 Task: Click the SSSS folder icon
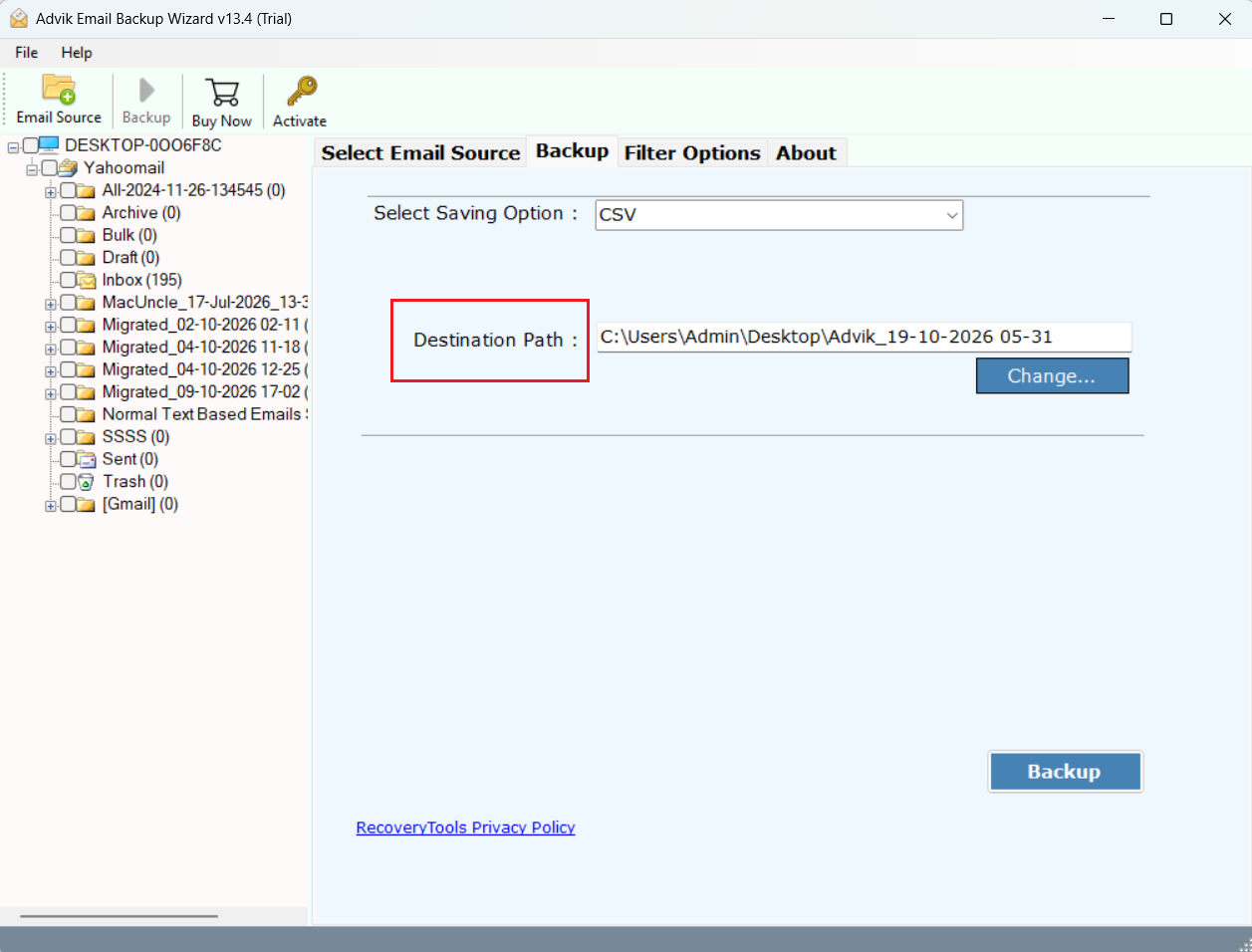[87, 437]
